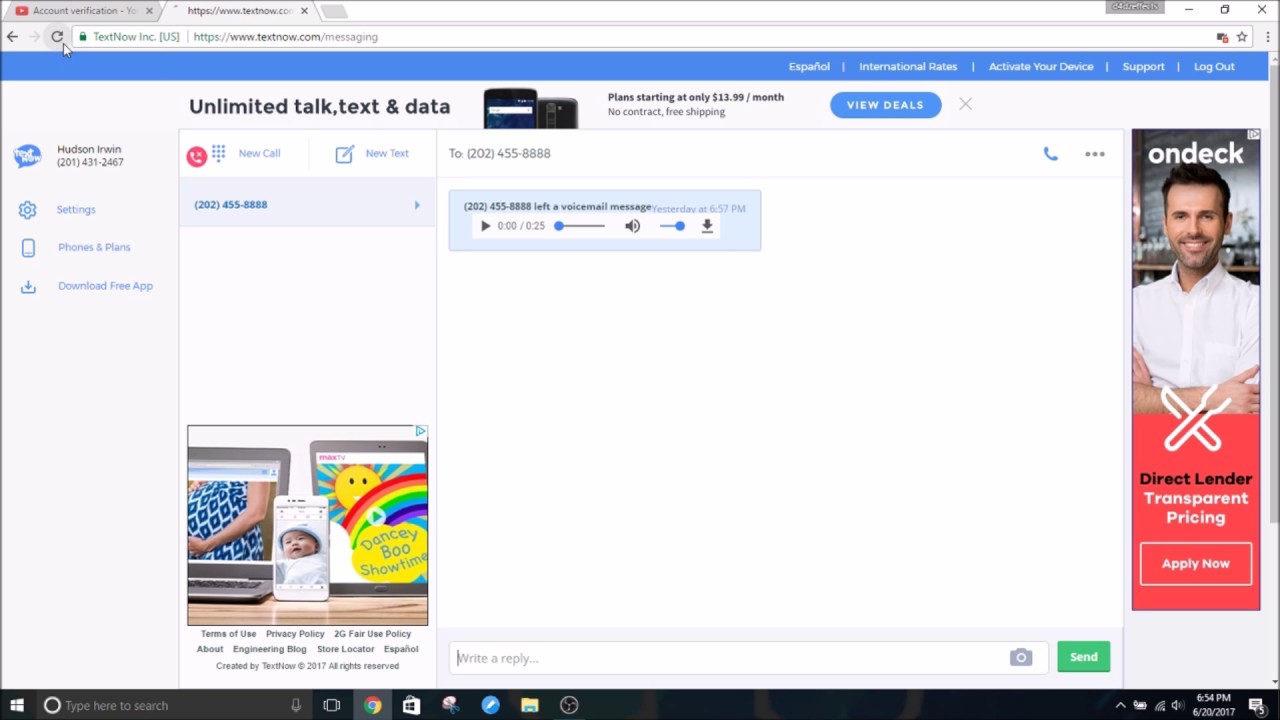Click the red missed call icon

(x=196, y=156)
